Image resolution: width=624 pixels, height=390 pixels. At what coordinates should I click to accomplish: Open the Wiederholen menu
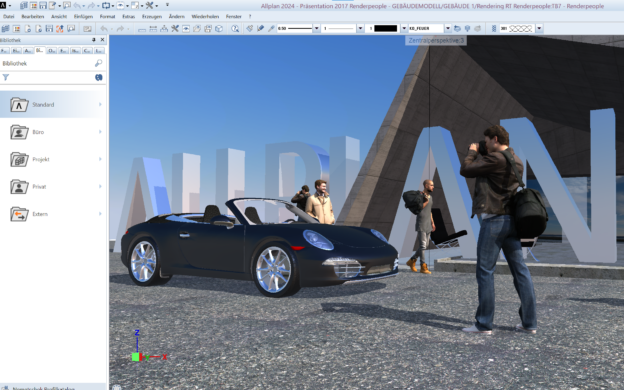[x=205, y=16]
